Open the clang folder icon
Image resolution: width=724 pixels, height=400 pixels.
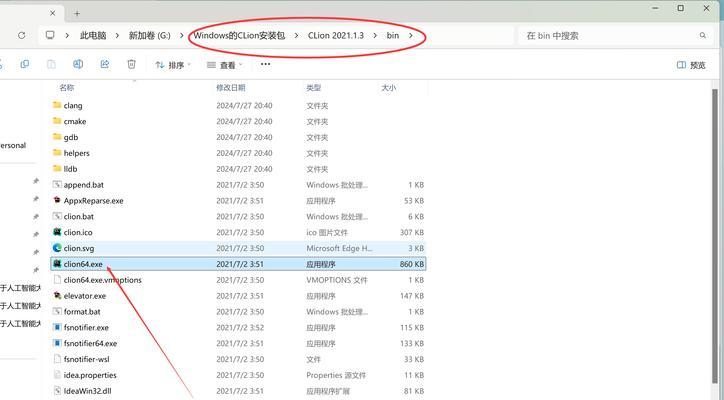(57, 105)
